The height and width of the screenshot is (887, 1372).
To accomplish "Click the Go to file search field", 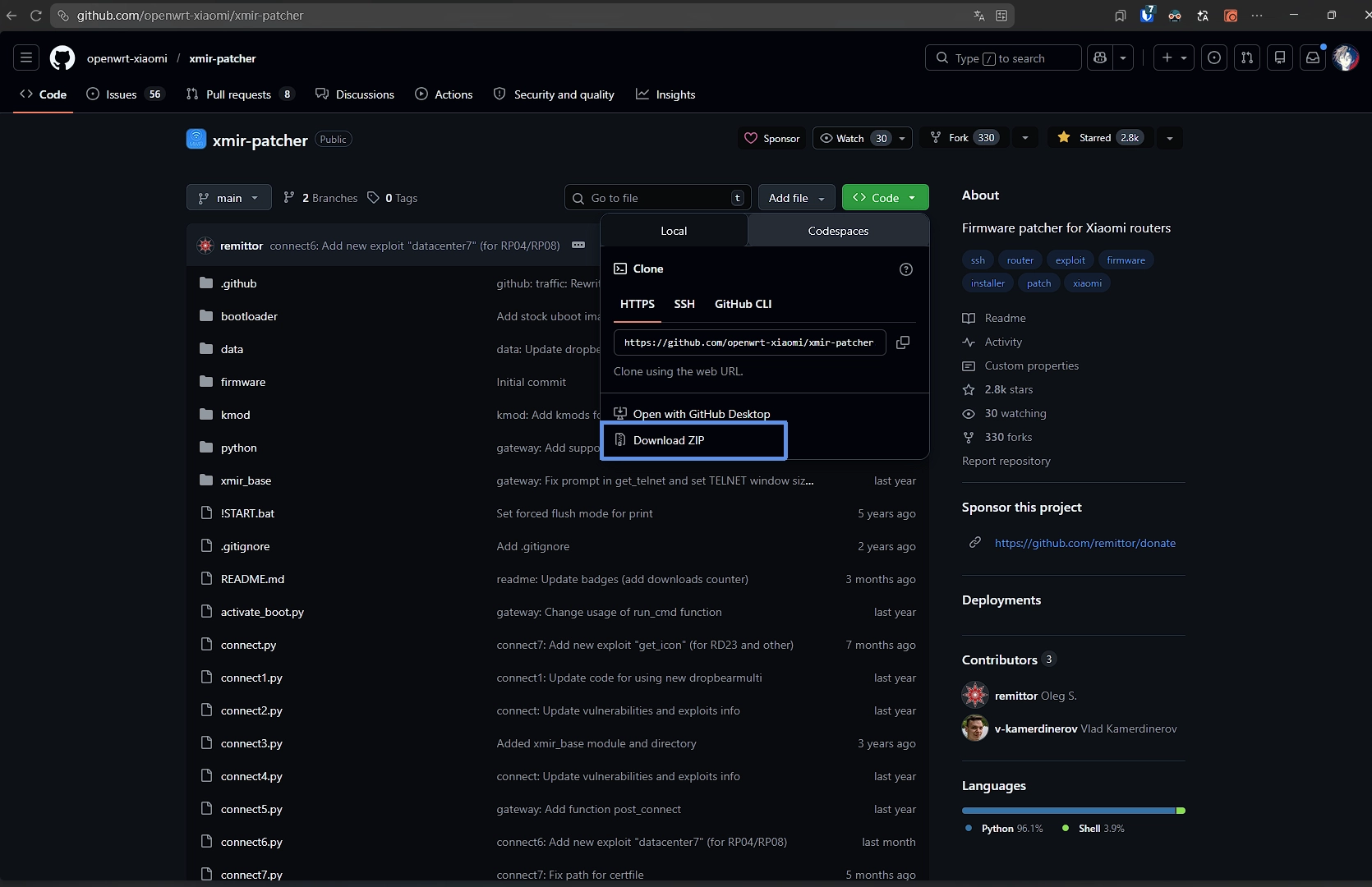I will pyautogui.click(x=657, y=197).
